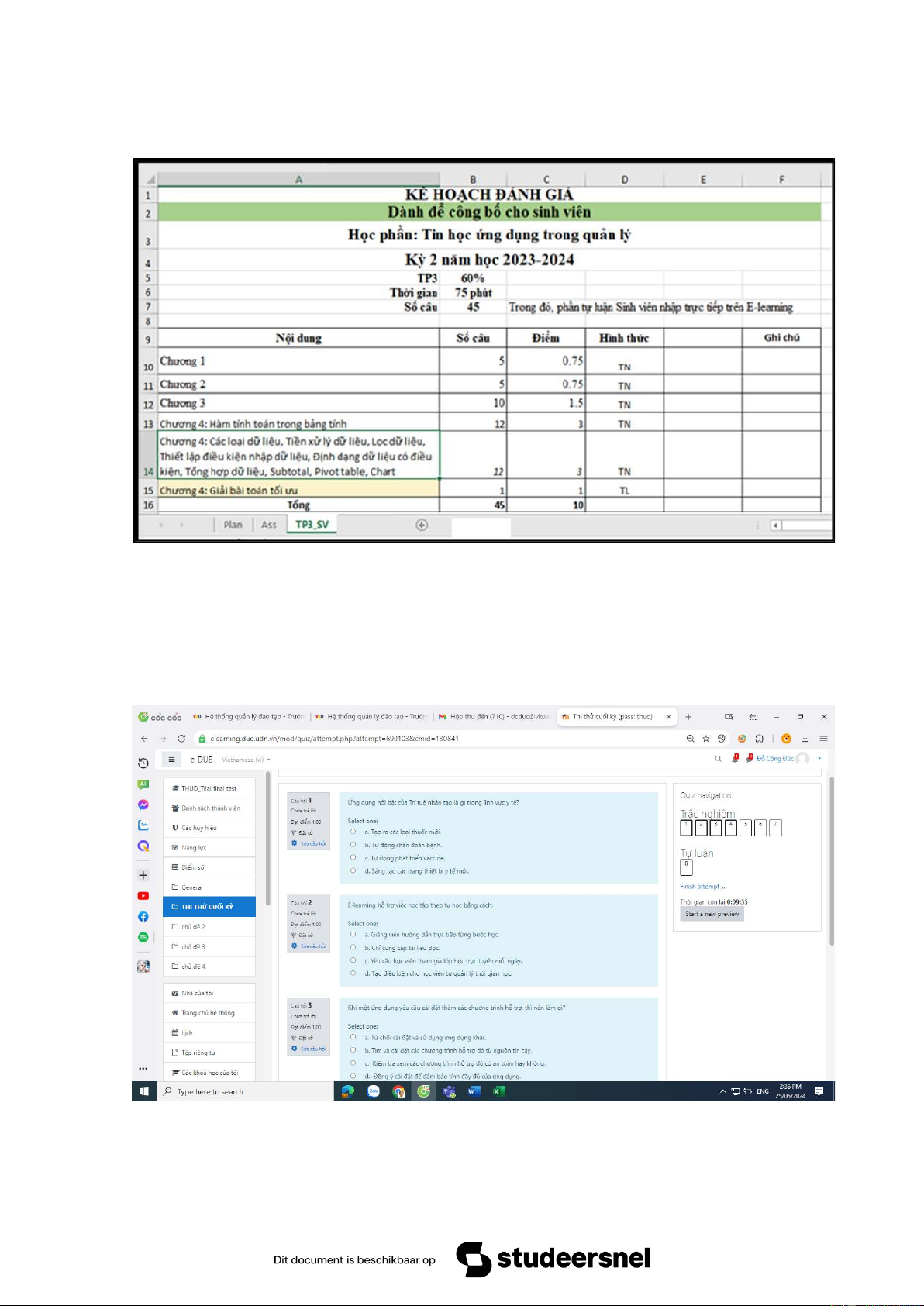
Task: Open the YouTube shortcut in the sidebar
Action: (x=143, y=896)
